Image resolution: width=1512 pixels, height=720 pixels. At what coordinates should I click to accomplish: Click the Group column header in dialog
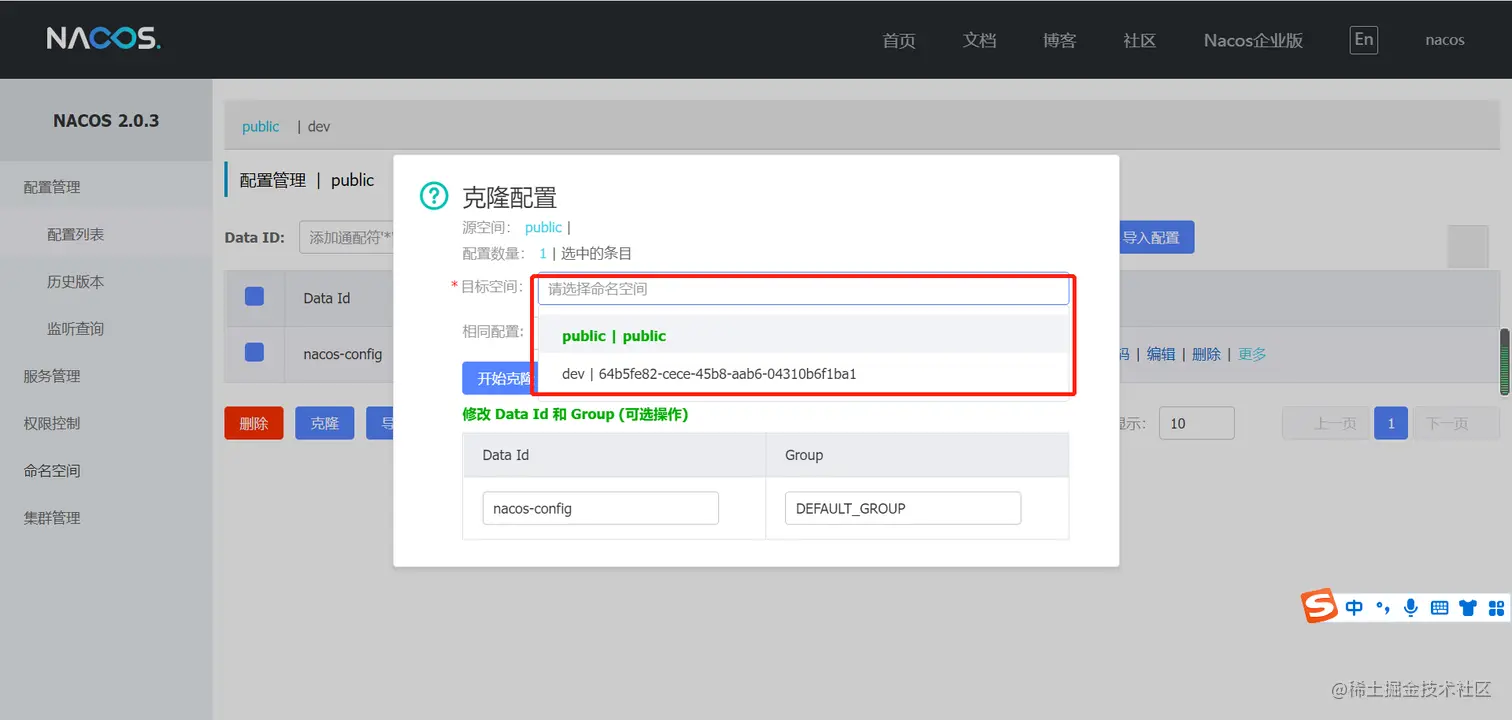click(x=804, y=455)
